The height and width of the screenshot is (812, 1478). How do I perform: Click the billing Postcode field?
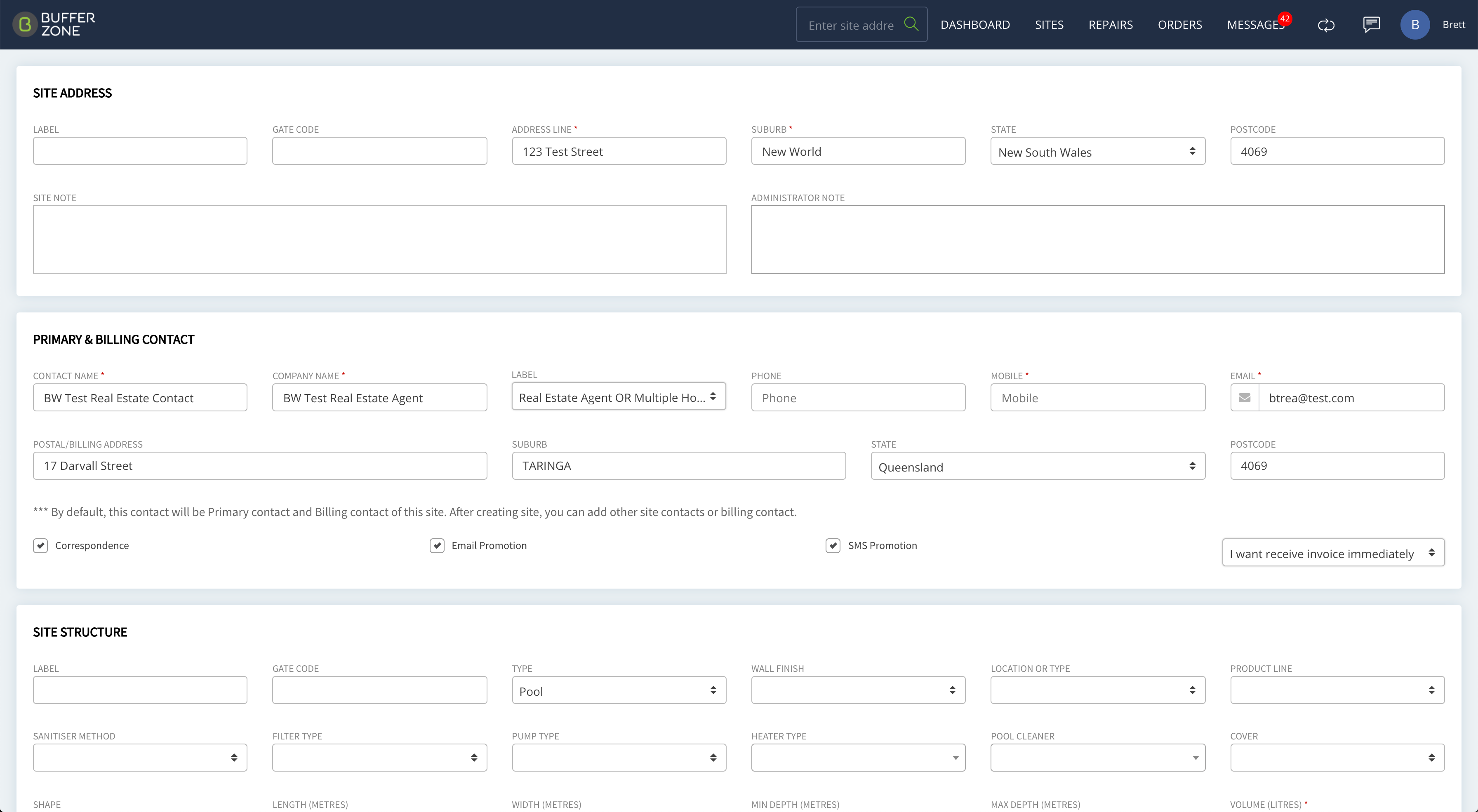1337,466
